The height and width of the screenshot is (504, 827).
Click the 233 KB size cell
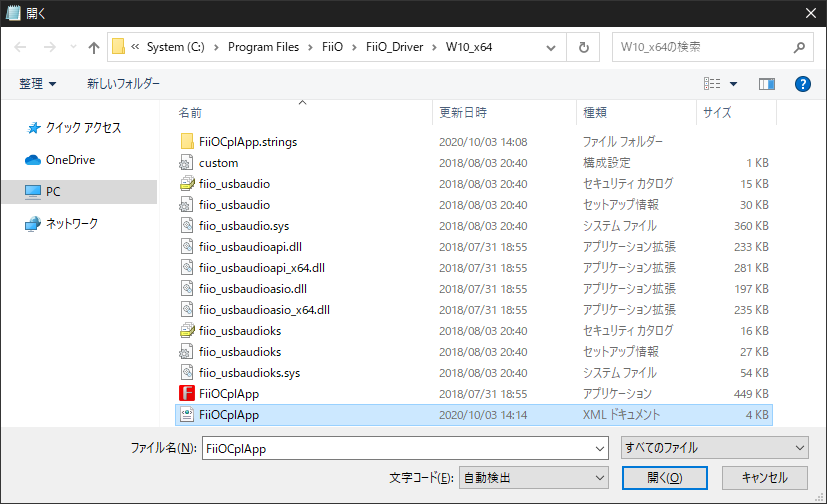751,247
